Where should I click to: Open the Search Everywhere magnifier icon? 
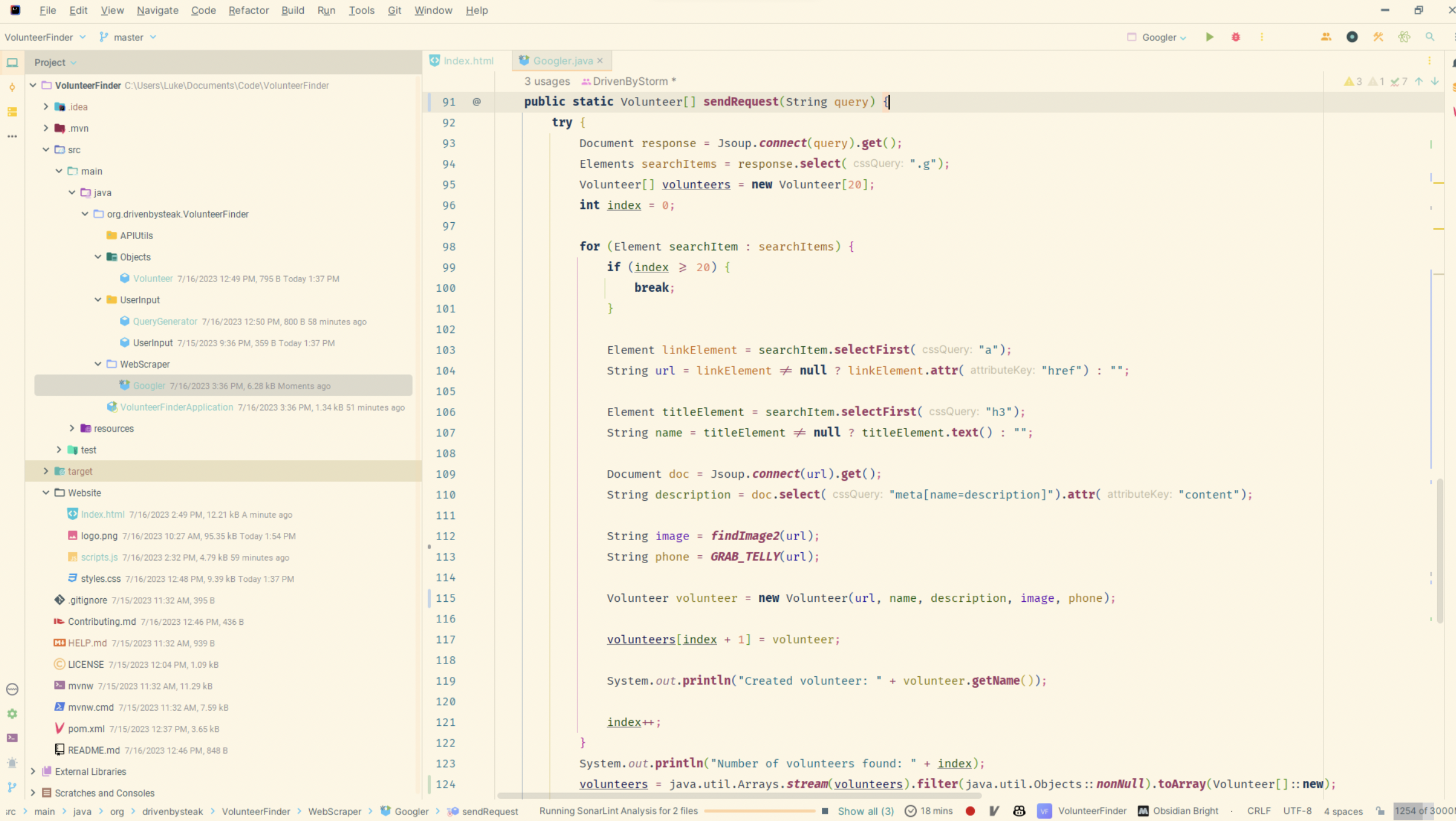tap(1431, 37)
